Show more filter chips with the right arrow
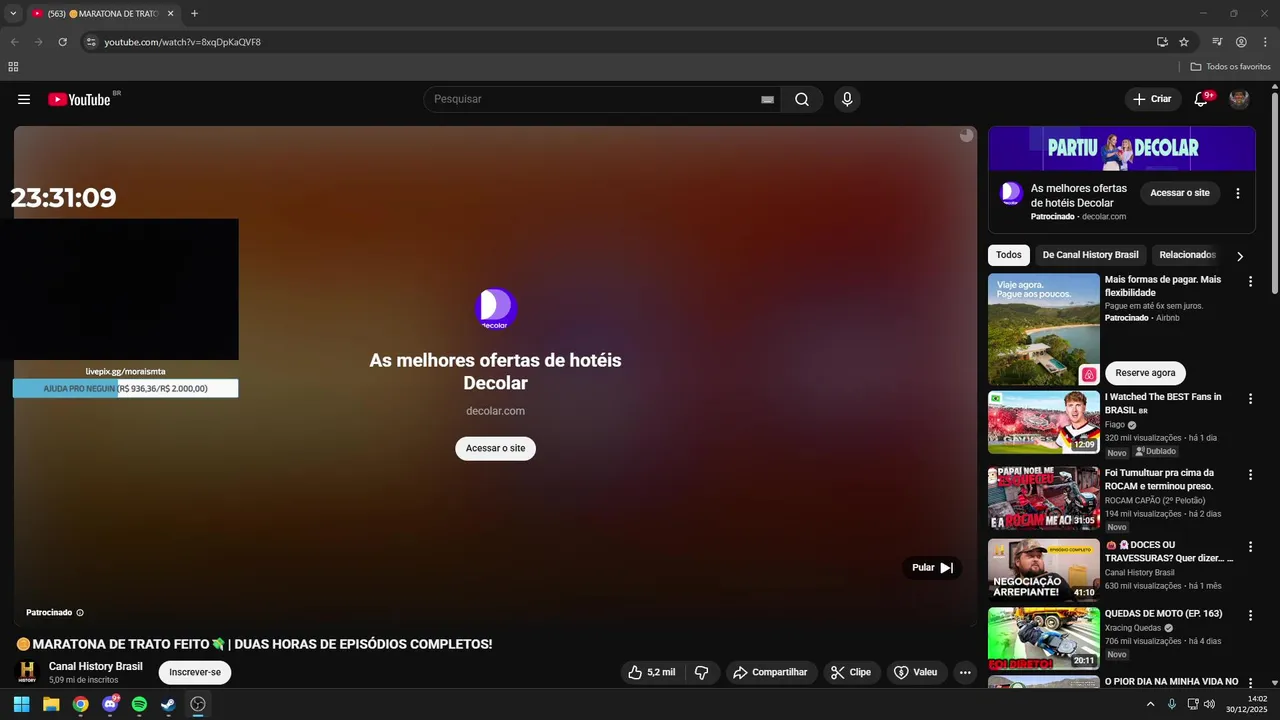 [x=1240, y=256]
